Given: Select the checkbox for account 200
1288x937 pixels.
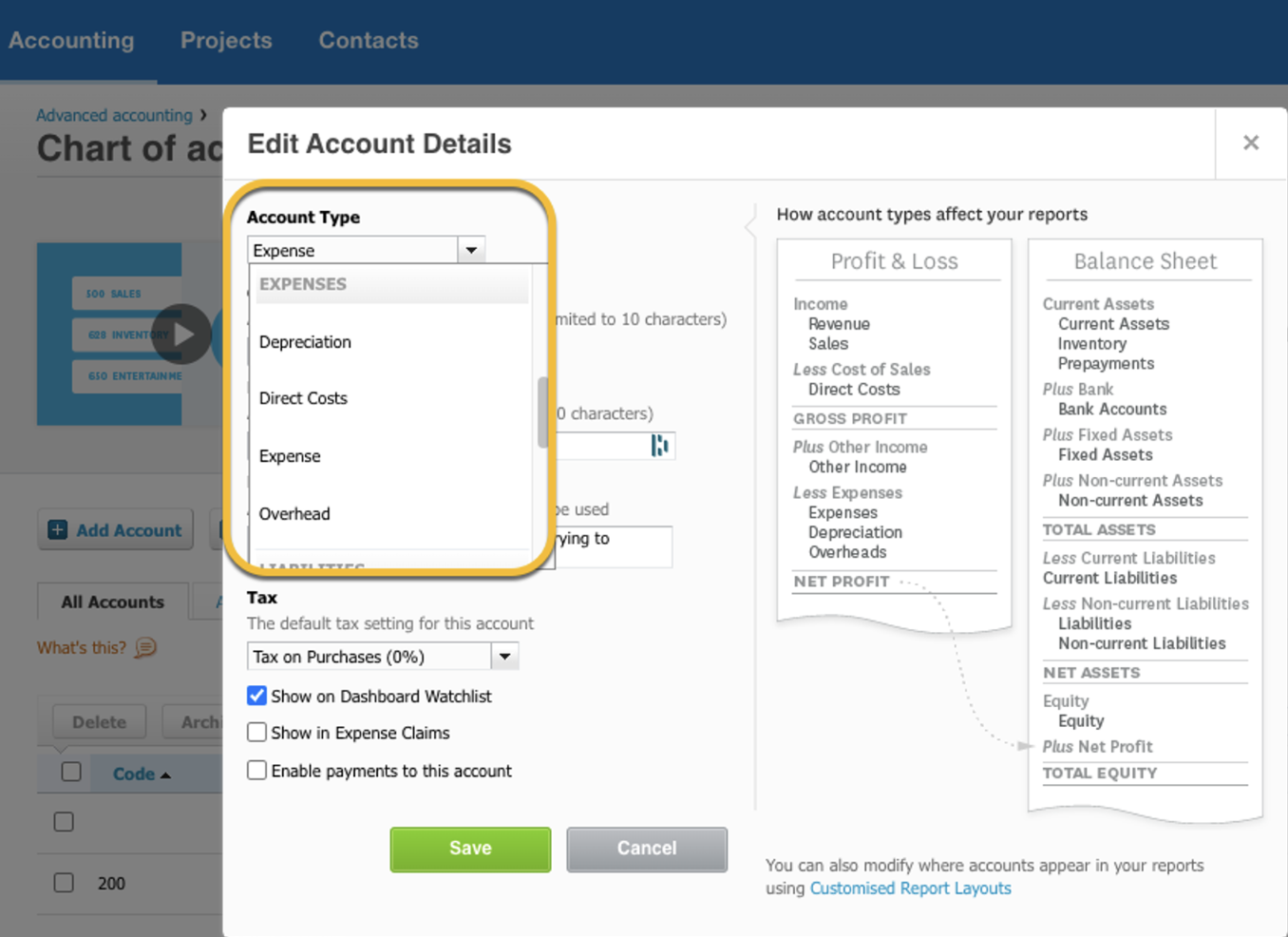Looking at the screenshot, I should click(x=64, y=883).
